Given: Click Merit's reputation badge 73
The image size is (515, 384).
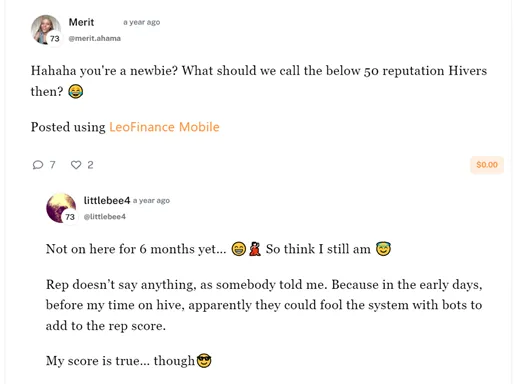Looking at the screenshot, I should pyautogui.click(x=55, y=39).
